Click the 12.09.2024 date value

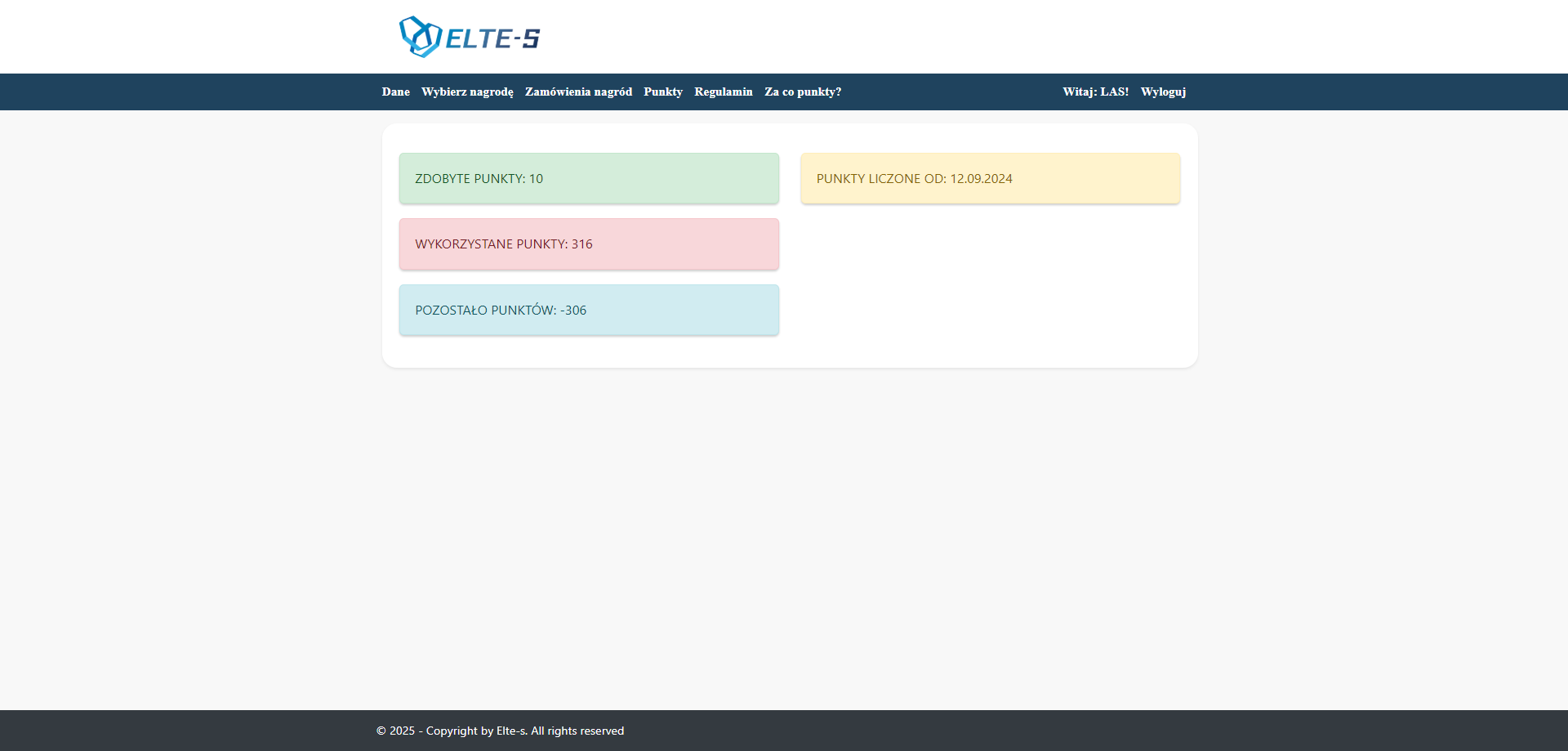981,178
